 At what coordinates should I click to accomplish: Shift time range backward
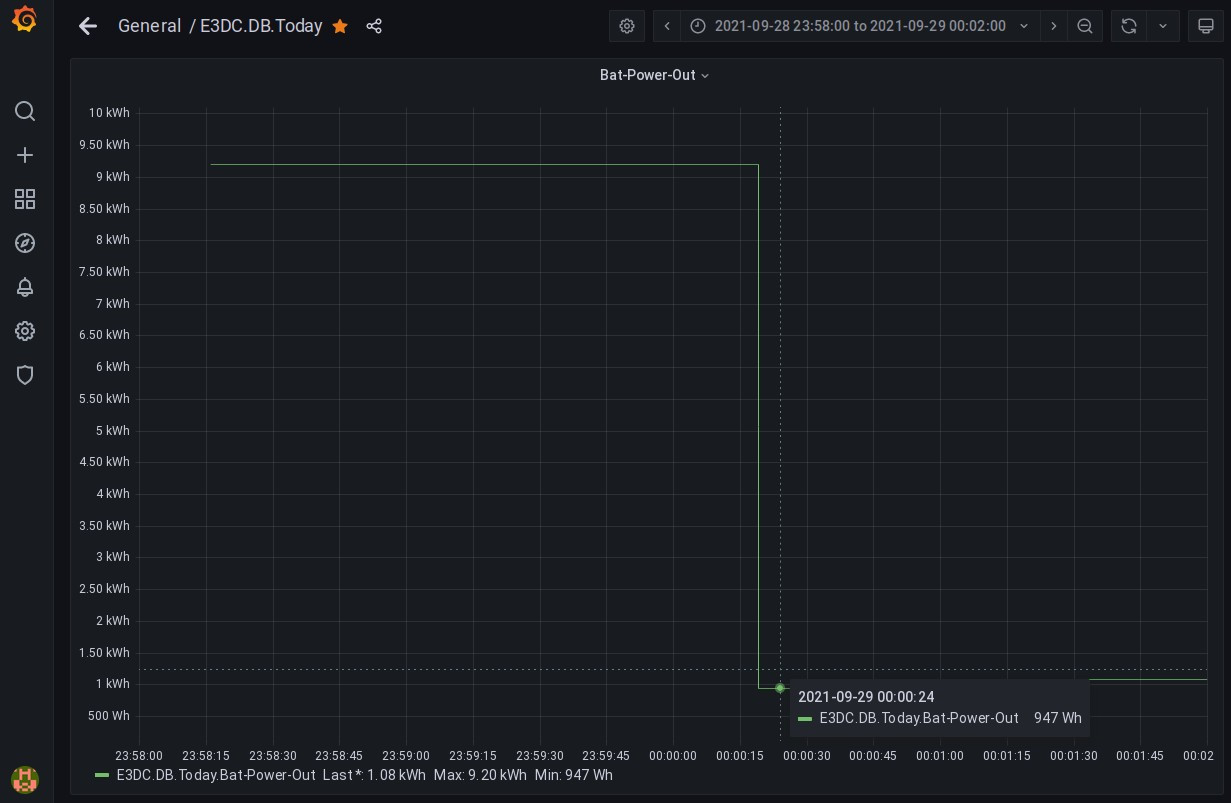click(667, 27)
